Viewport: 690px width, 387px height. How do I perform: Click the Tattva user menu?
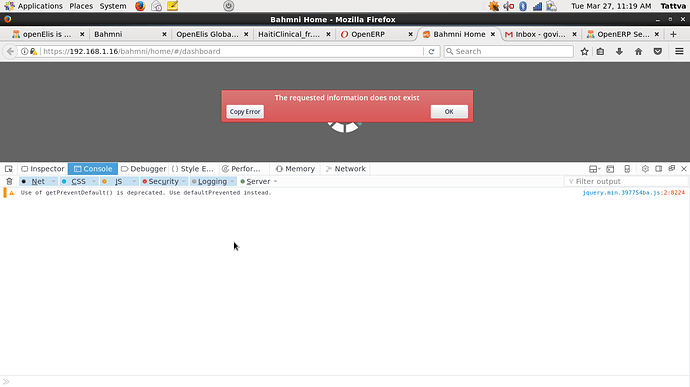673,6
